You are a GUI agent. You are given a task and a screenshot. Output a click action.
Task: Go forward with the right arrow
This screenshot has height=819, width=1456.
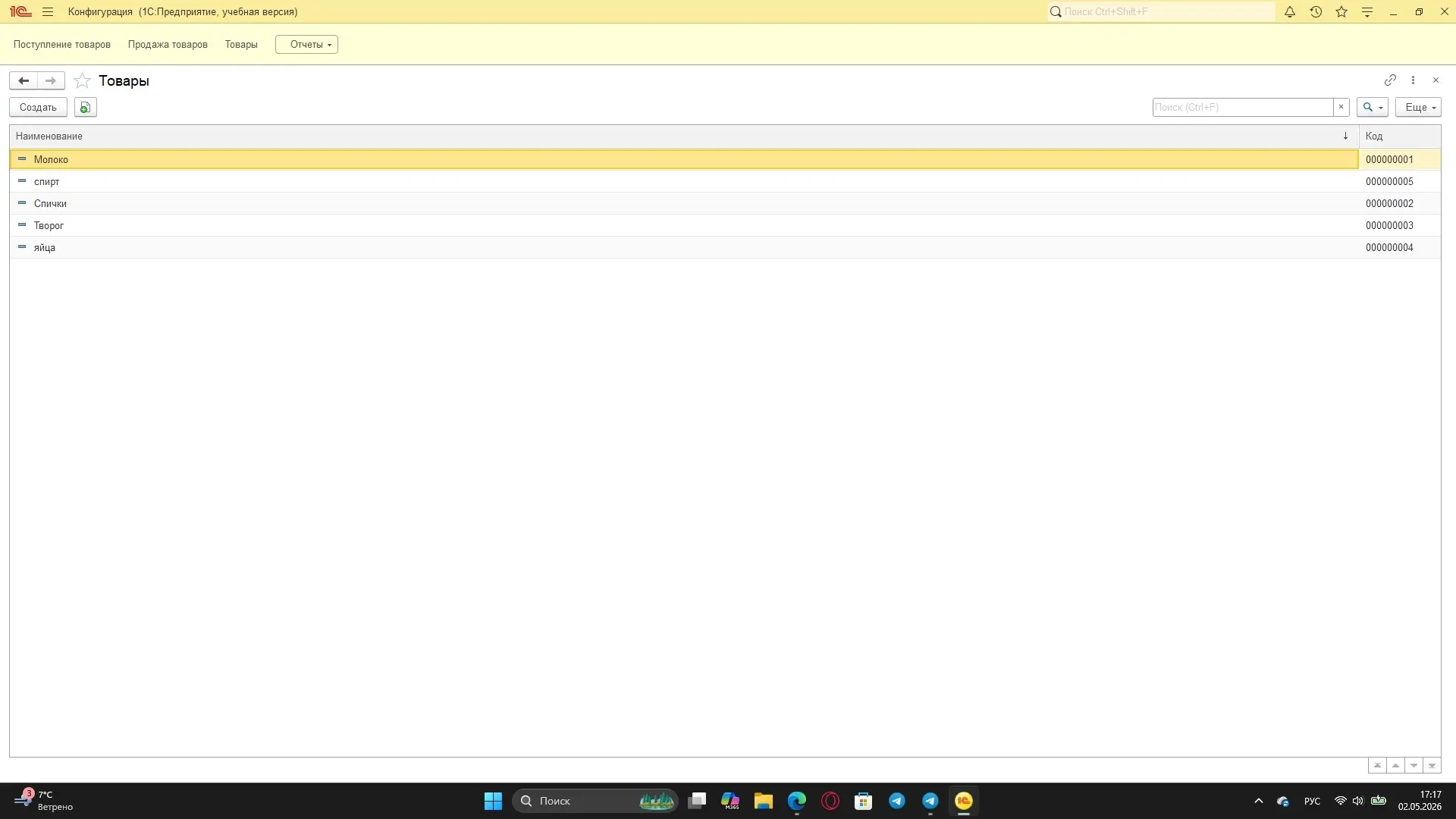pyautogui.click(x=51, y=80)
